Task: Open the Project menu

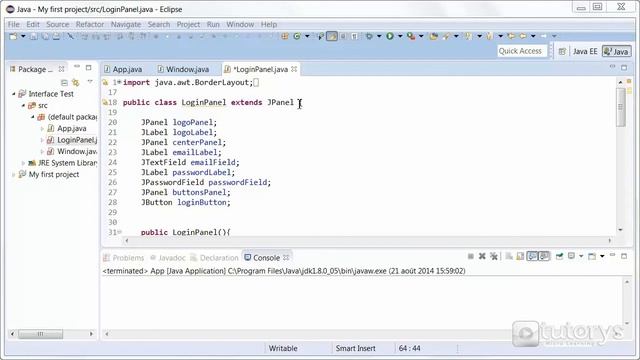Action: (188, 24)
